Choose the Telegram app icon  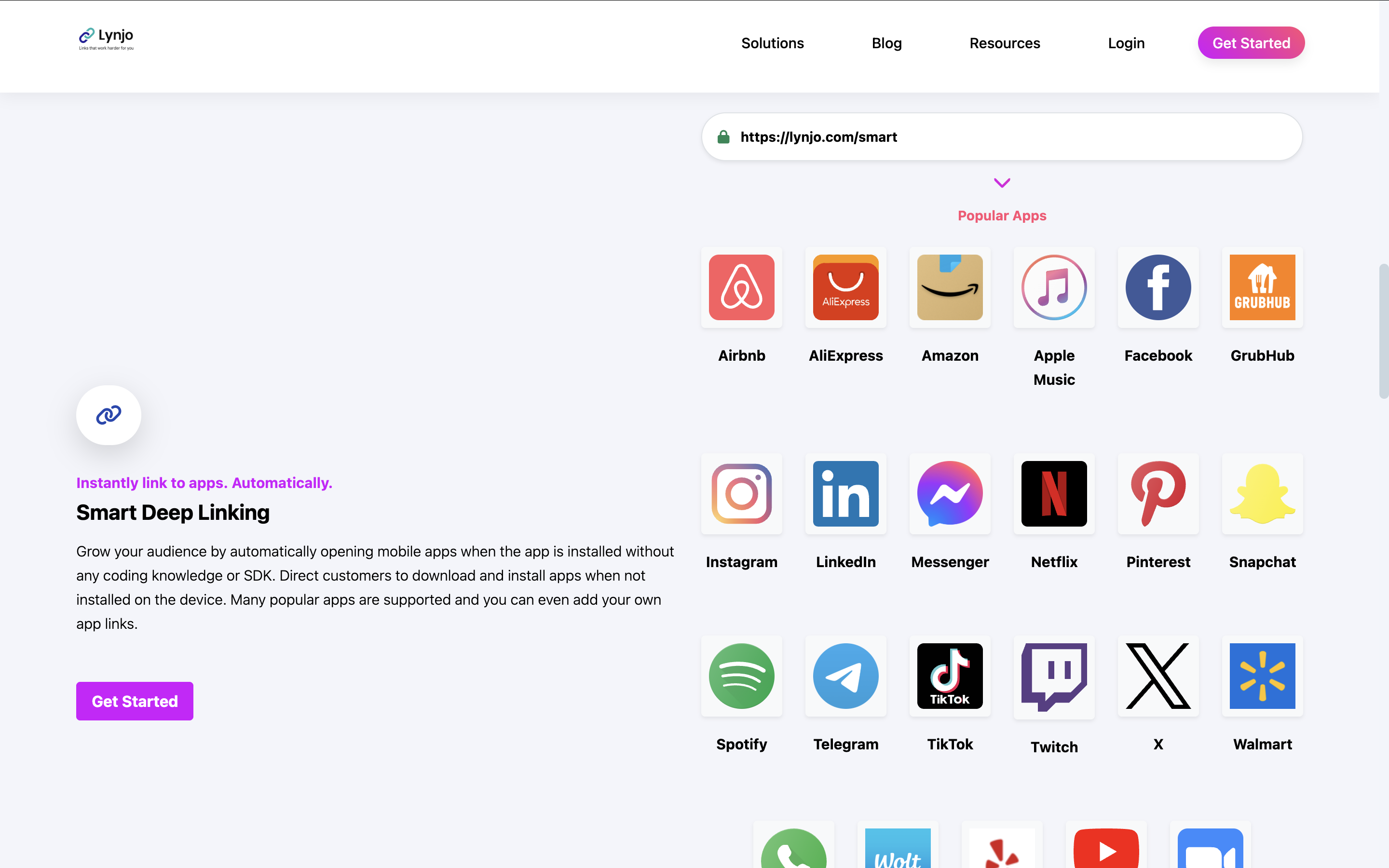coord(846,676)
